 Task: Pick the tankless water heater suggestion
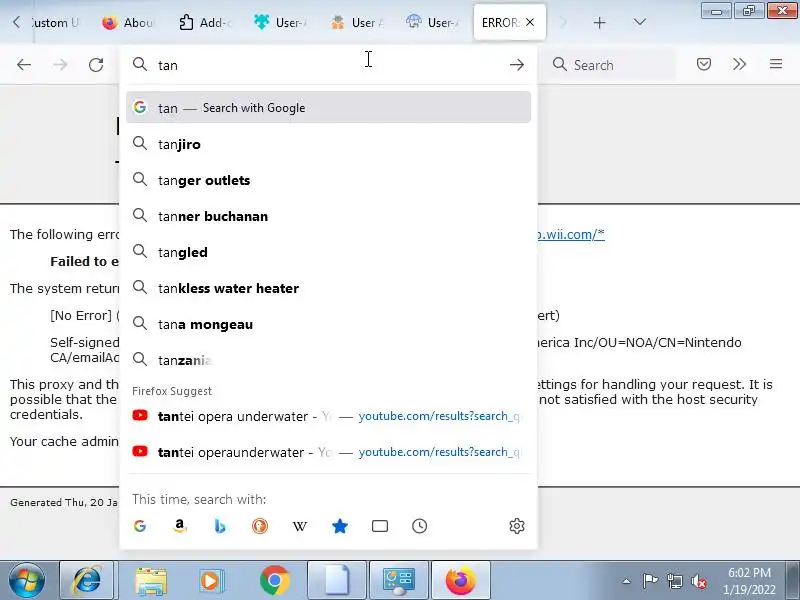(329, 288)
